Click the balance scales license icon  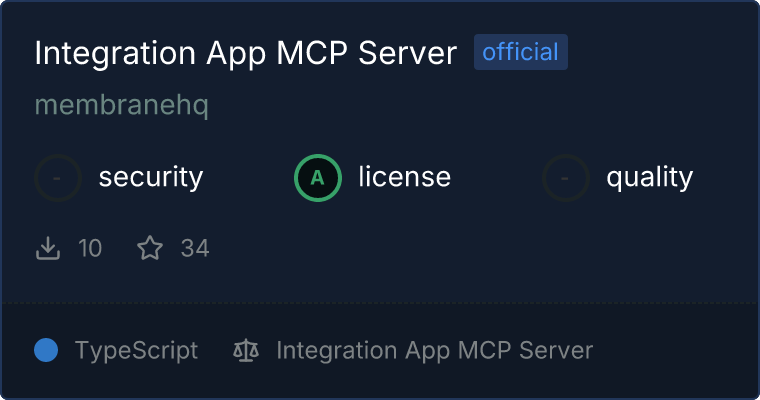[245, 350]
